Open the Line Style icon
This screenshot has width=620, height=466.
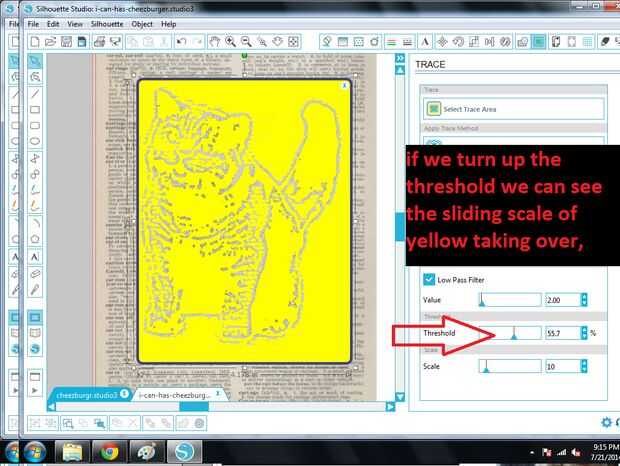(x=407, y=42)
